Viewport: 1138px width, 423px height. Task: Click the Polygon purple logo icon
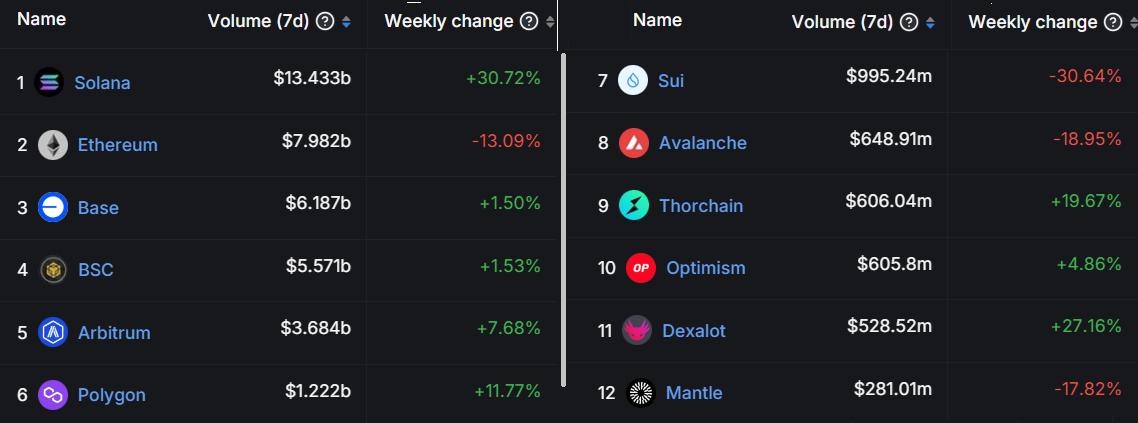52,395
